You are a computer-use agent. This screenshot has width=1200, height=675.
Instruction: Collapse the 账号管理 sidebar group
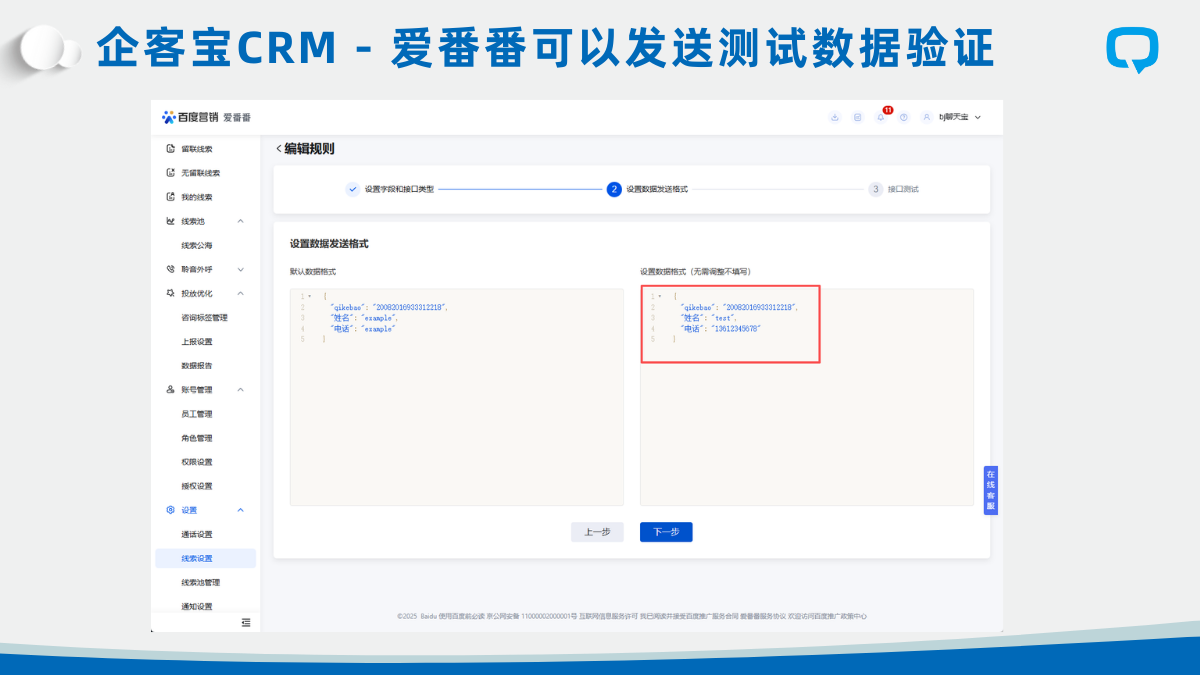240,390
